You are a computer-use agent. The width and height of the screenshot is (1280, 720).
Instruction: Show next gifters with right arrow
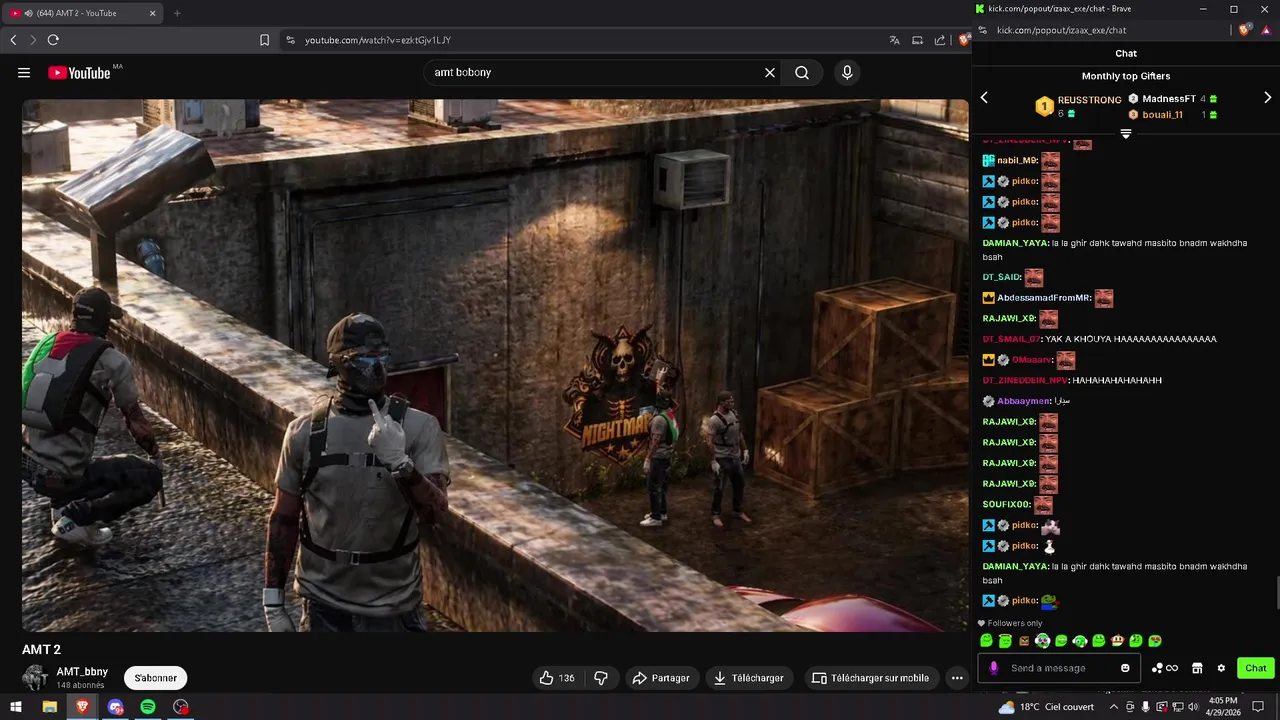point(1267,98)
